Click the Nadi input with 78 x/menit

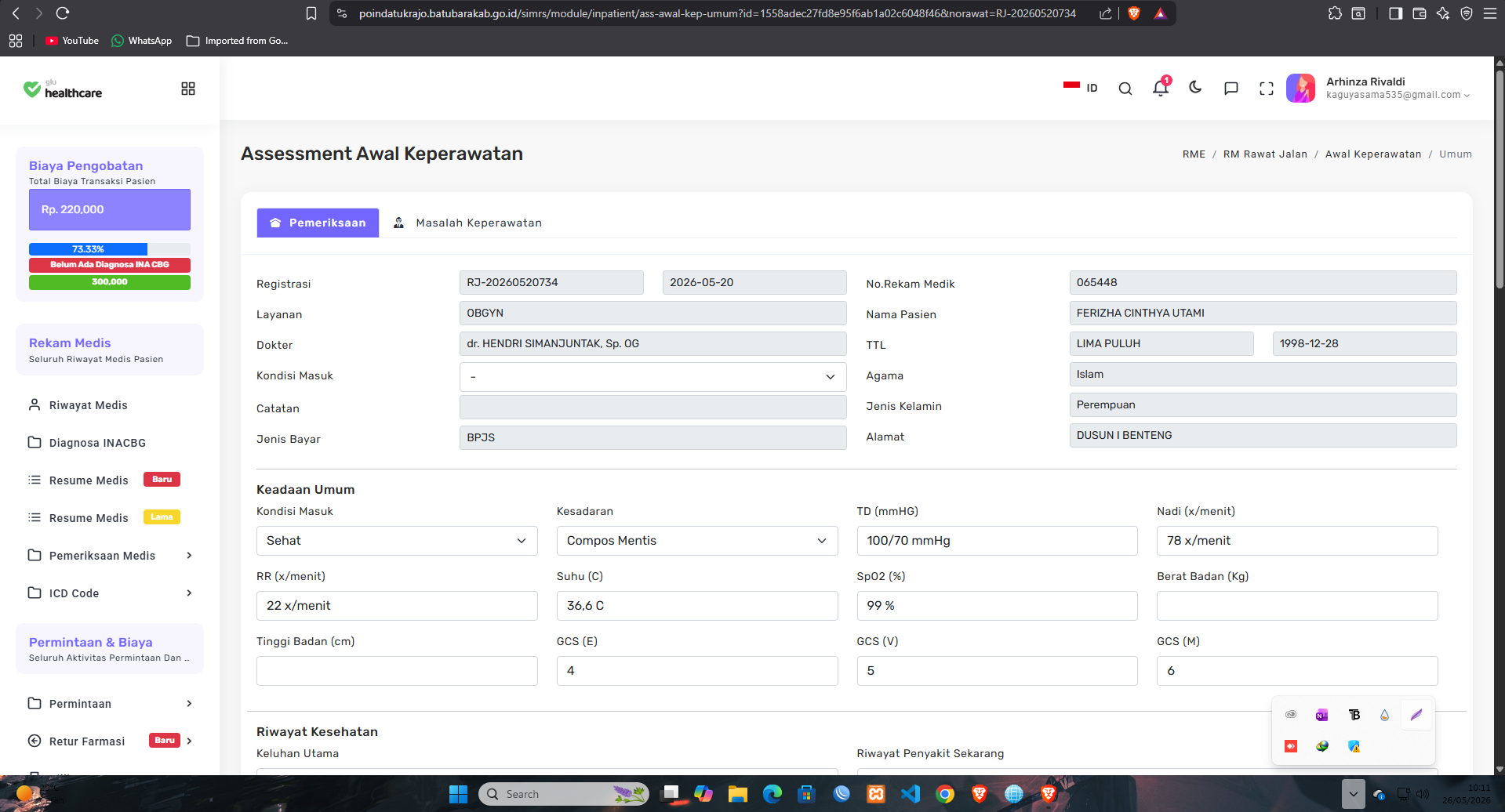pyautogui.click(x=1297, y=541)
